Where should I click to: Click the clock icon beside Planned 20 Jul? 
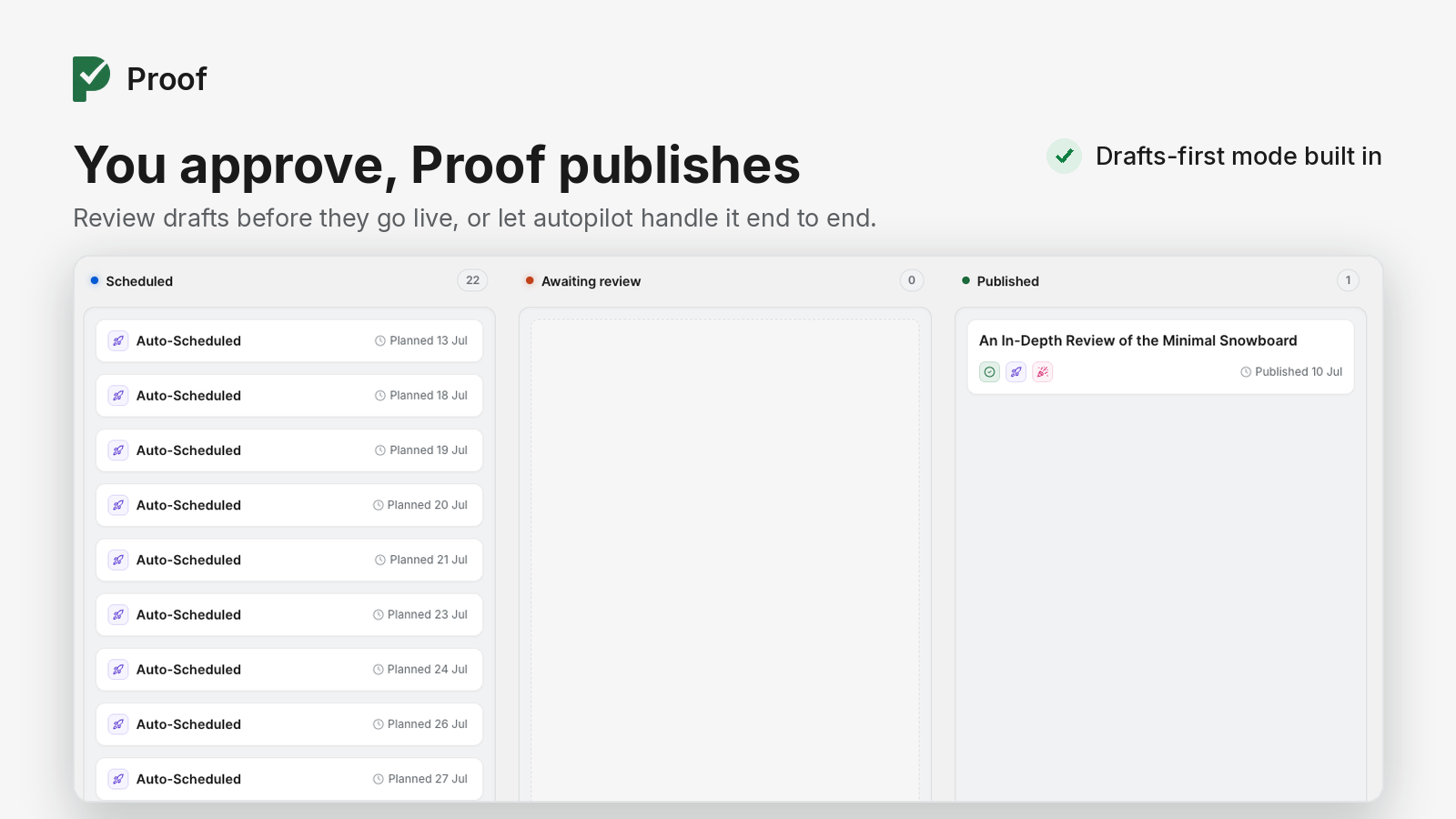point(378,505)
